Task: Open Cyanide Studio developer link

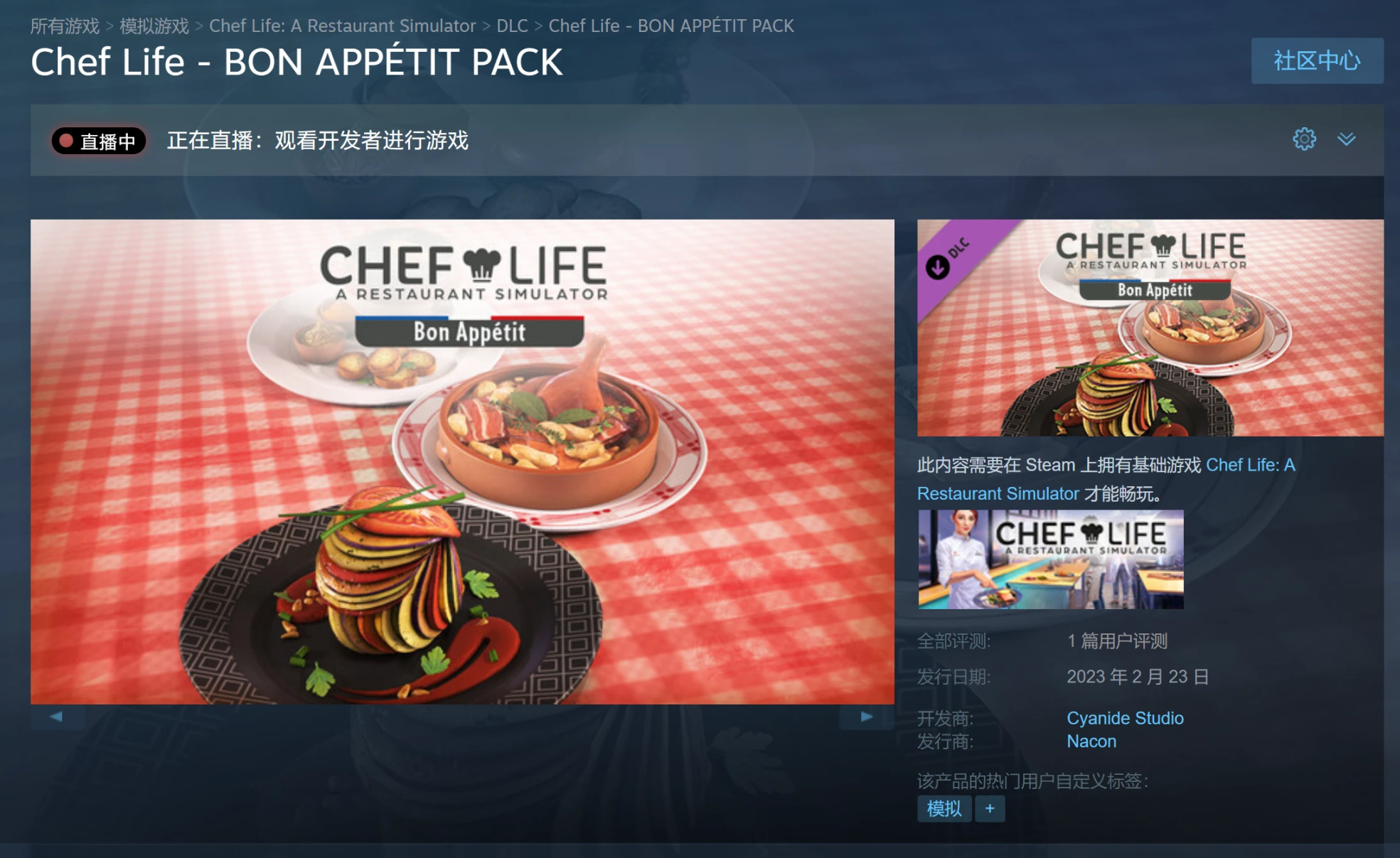Action: tap(1125, 718)
